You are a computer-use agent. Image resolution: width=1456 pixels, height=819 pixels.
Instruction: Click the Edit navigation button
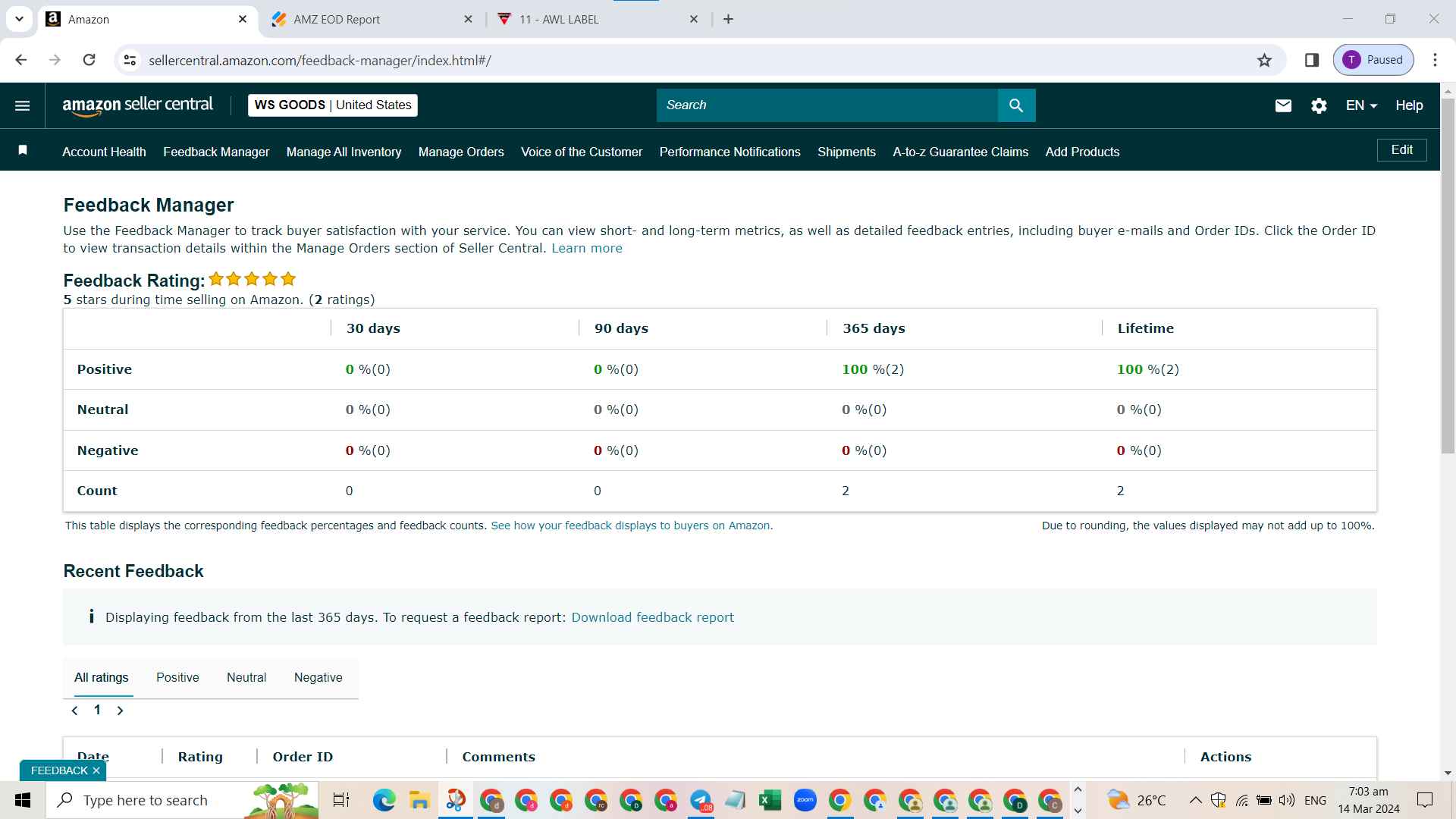click(1401, 149)
